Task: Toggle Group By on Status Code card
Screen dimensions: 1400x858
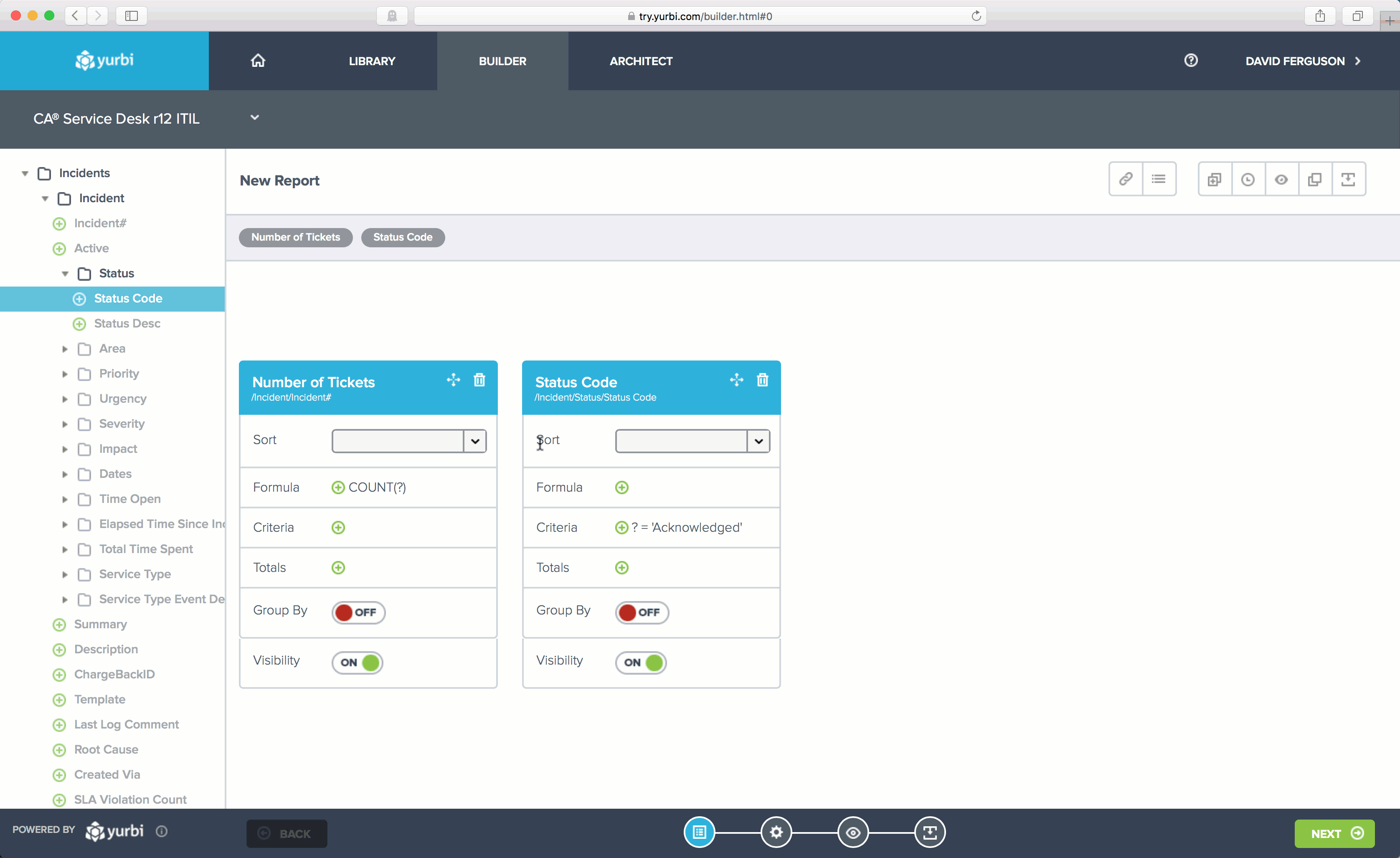Action: point(641,612)
